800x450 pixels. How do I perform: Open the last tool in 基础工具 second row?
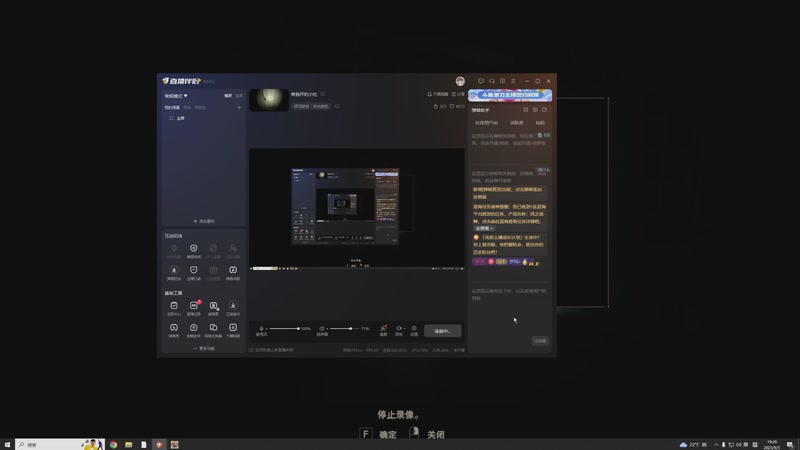[x=233, y=330]
